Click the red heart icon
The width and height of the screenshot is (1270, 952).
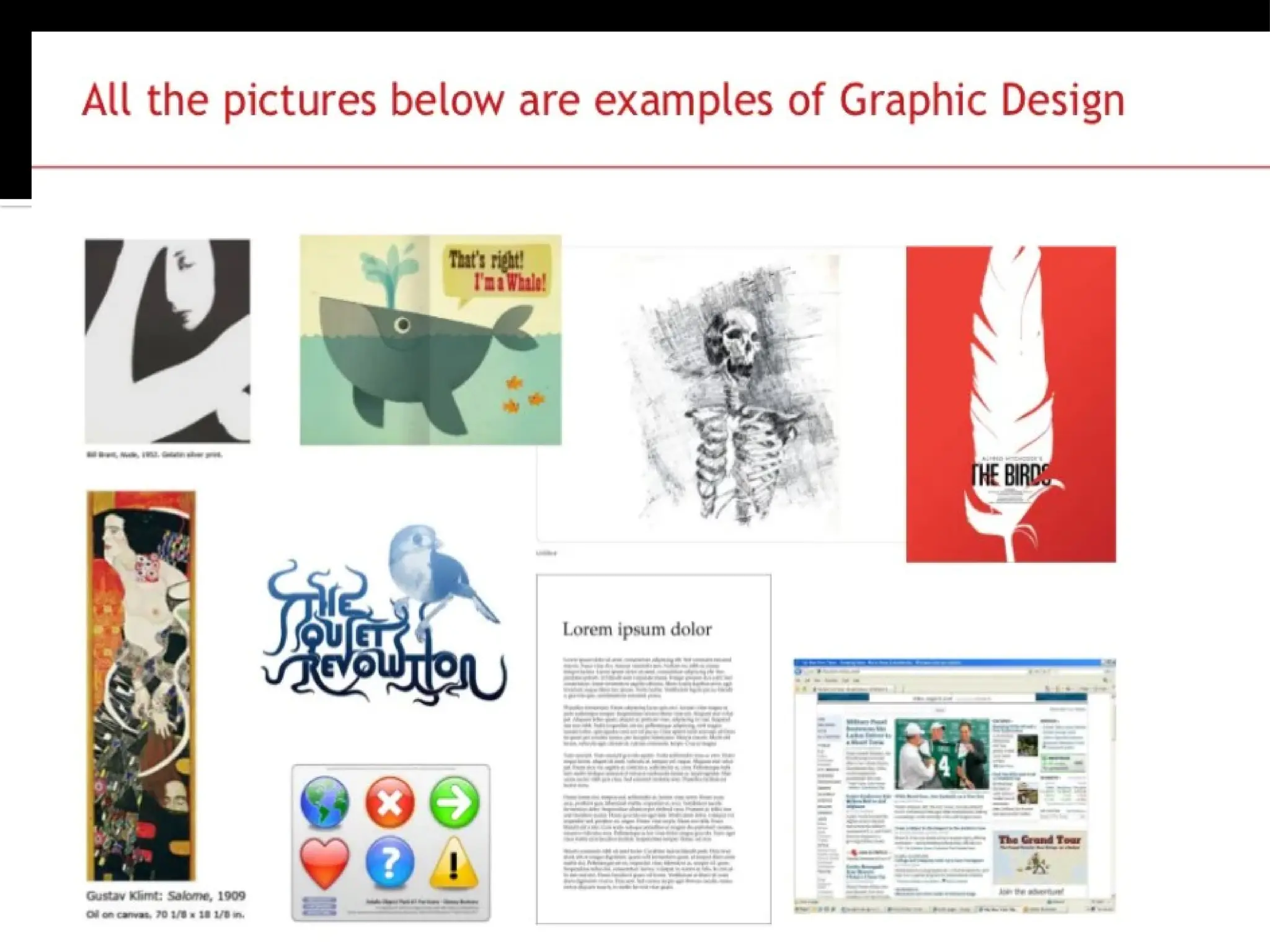pyautogui.click(x=324, y=862)
